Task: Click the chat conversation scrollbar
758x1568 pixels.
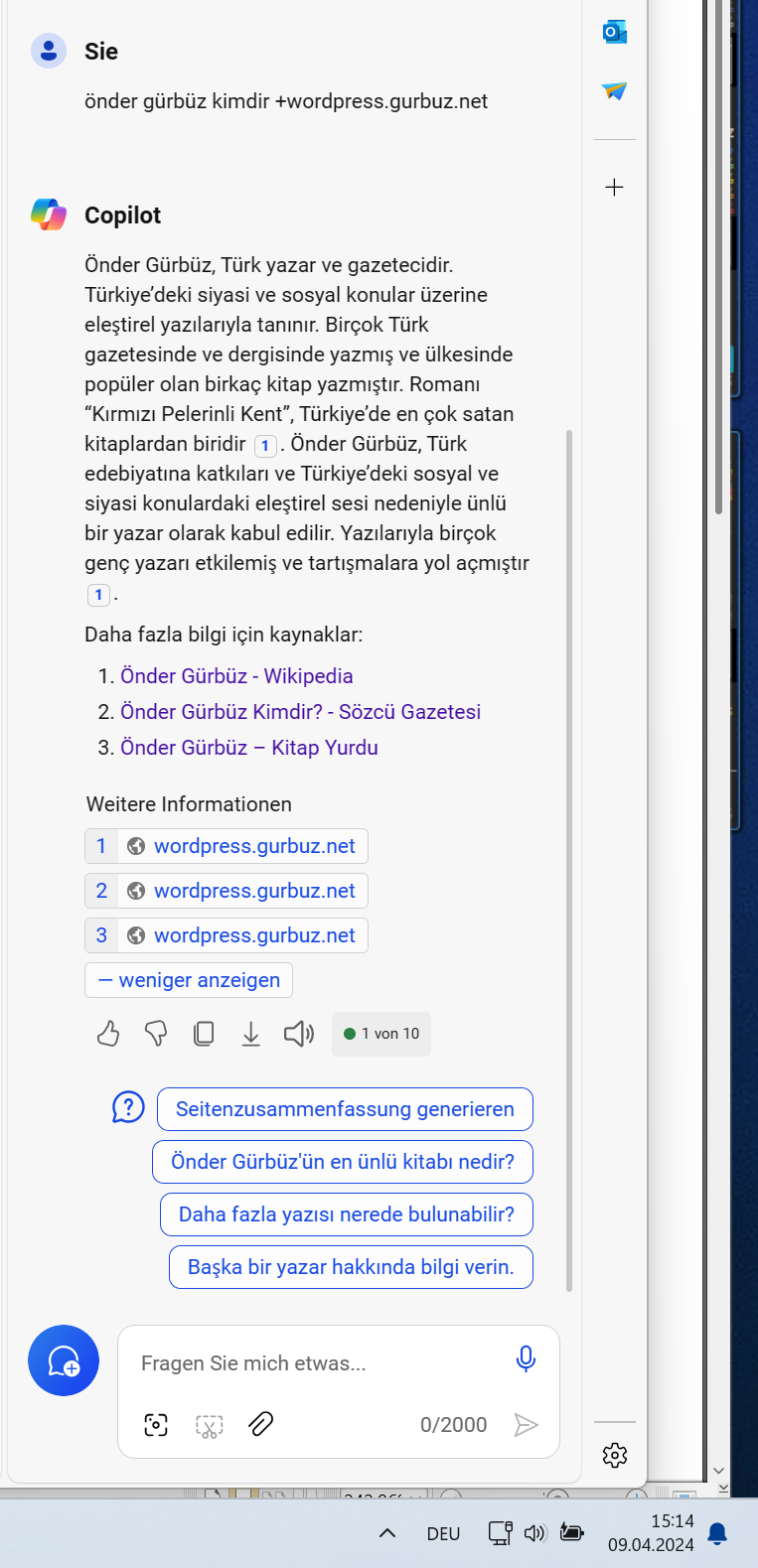Action: 569,859
